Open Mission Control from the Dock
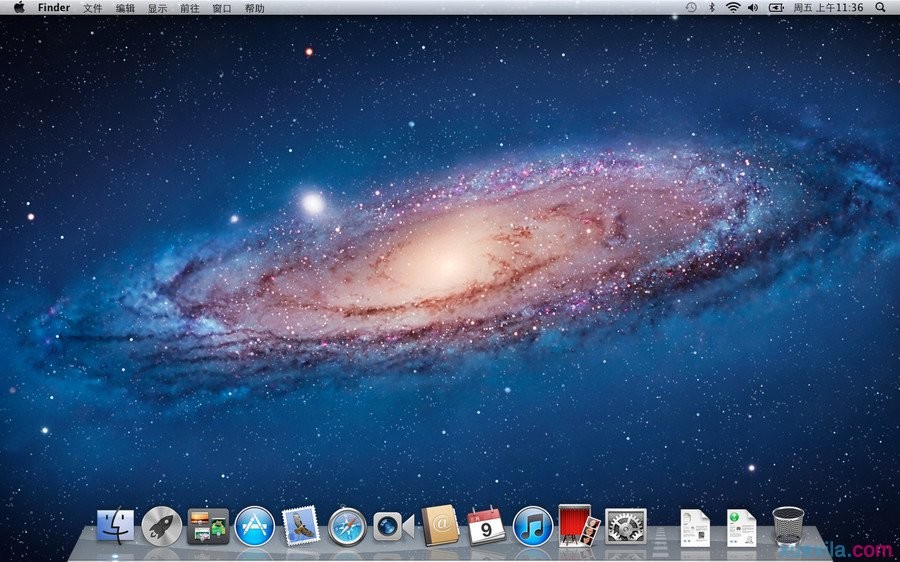900x562 pixels. (x=208, y=526)
